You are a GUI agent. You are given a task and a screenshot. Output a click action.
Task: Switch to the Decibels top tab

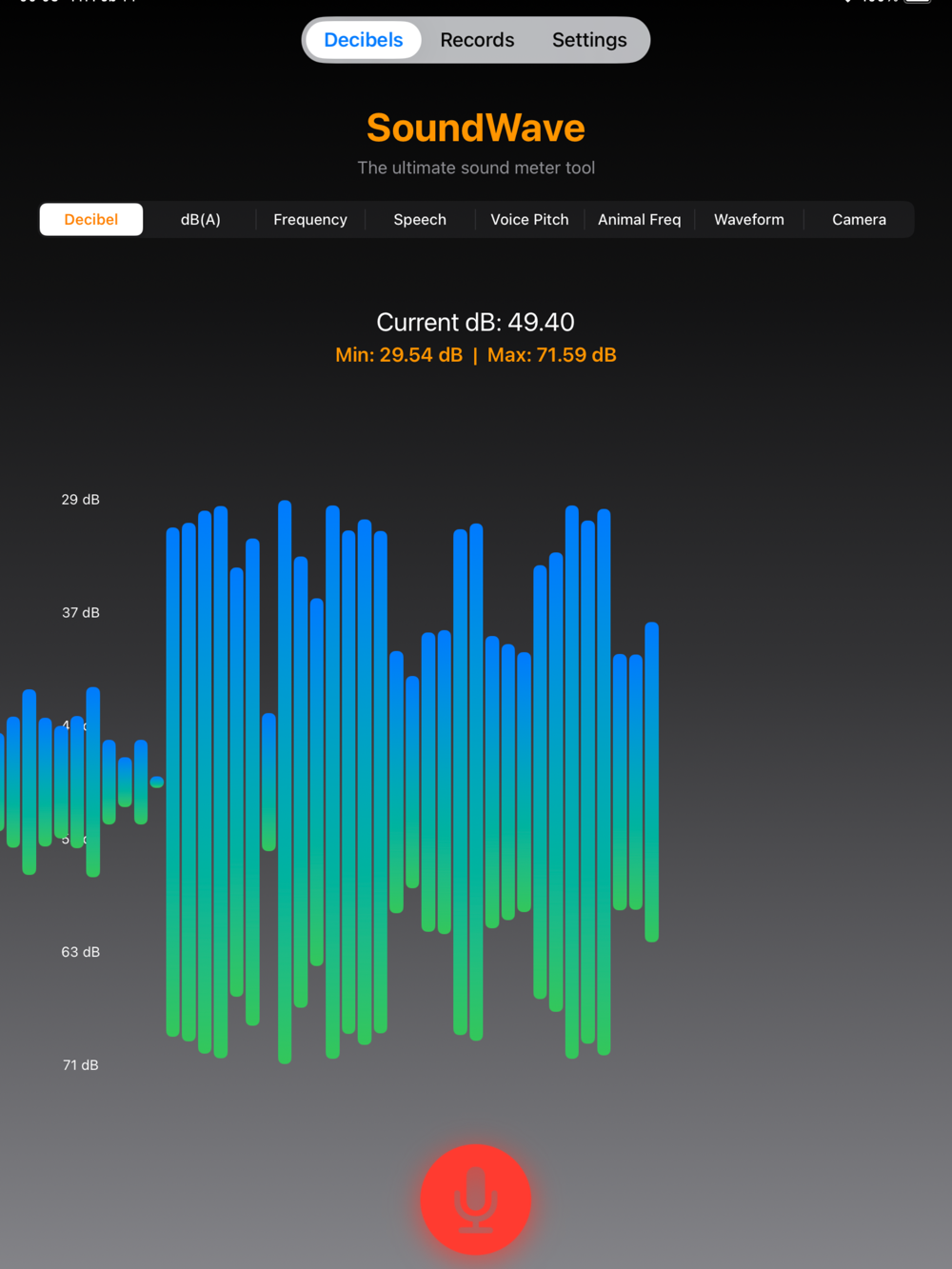tap(364, 40)
